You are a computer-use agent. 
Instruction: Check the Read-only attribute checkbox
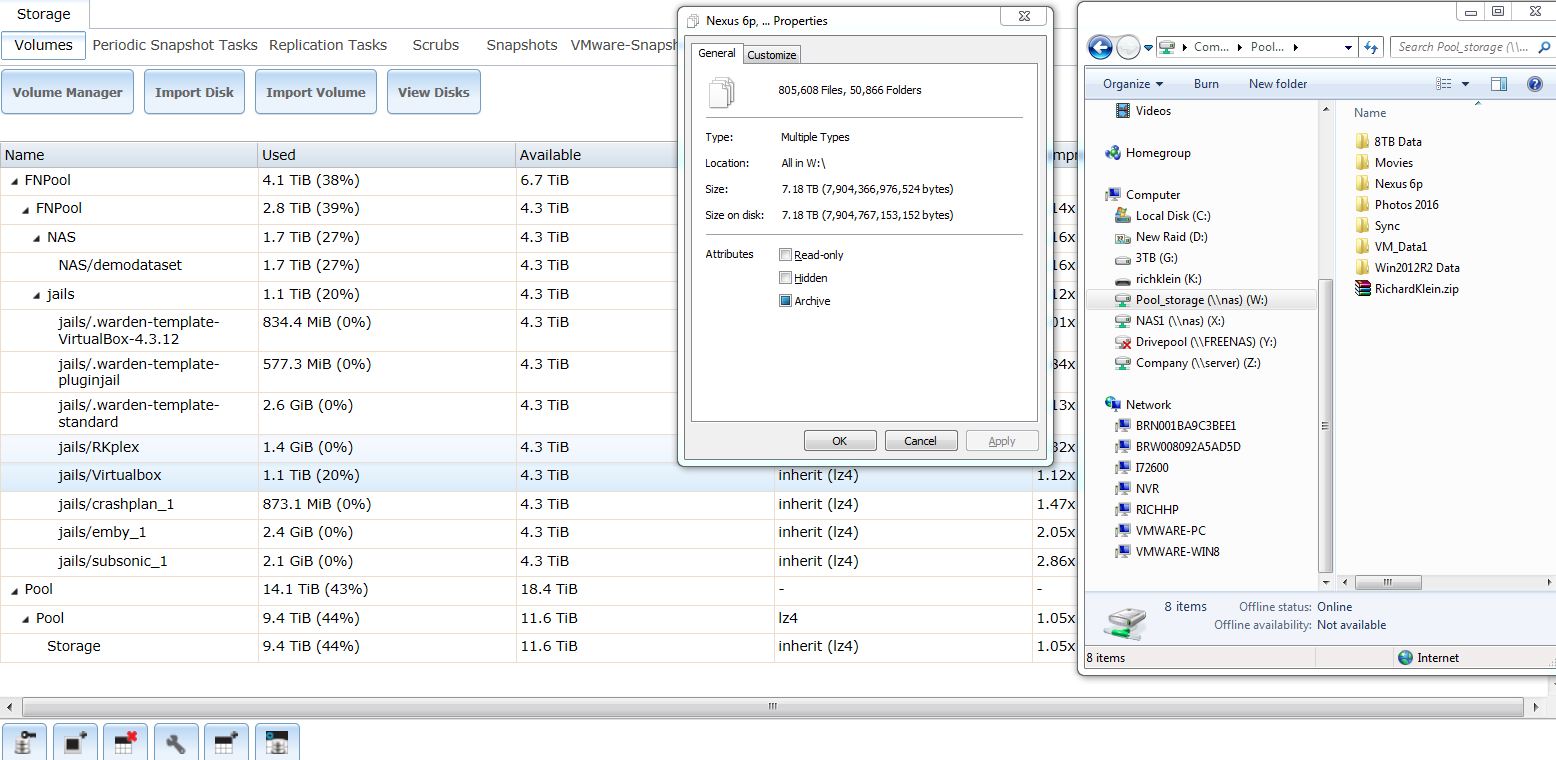coord(786,255)
